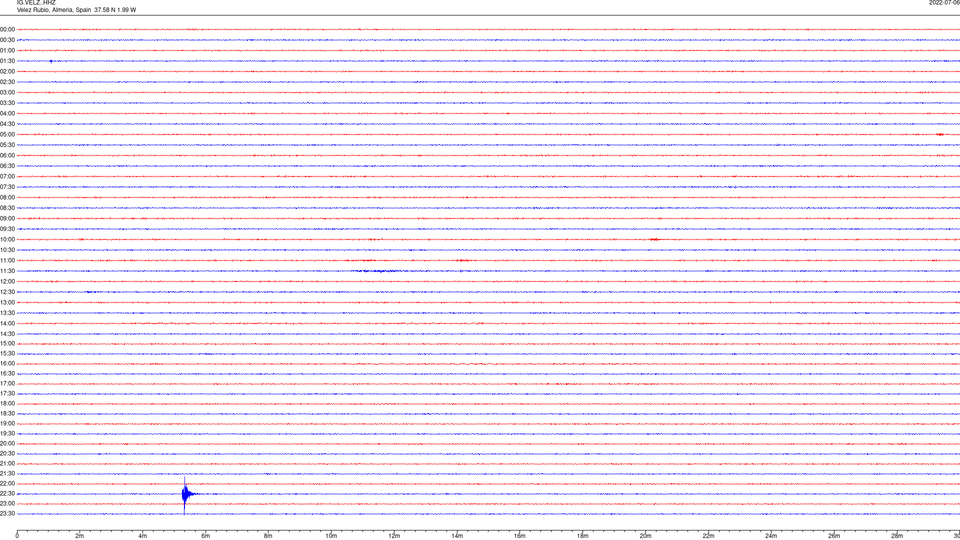Click the '11:00' trace time label
Screen dimensions: 960x540
[7, 261]
